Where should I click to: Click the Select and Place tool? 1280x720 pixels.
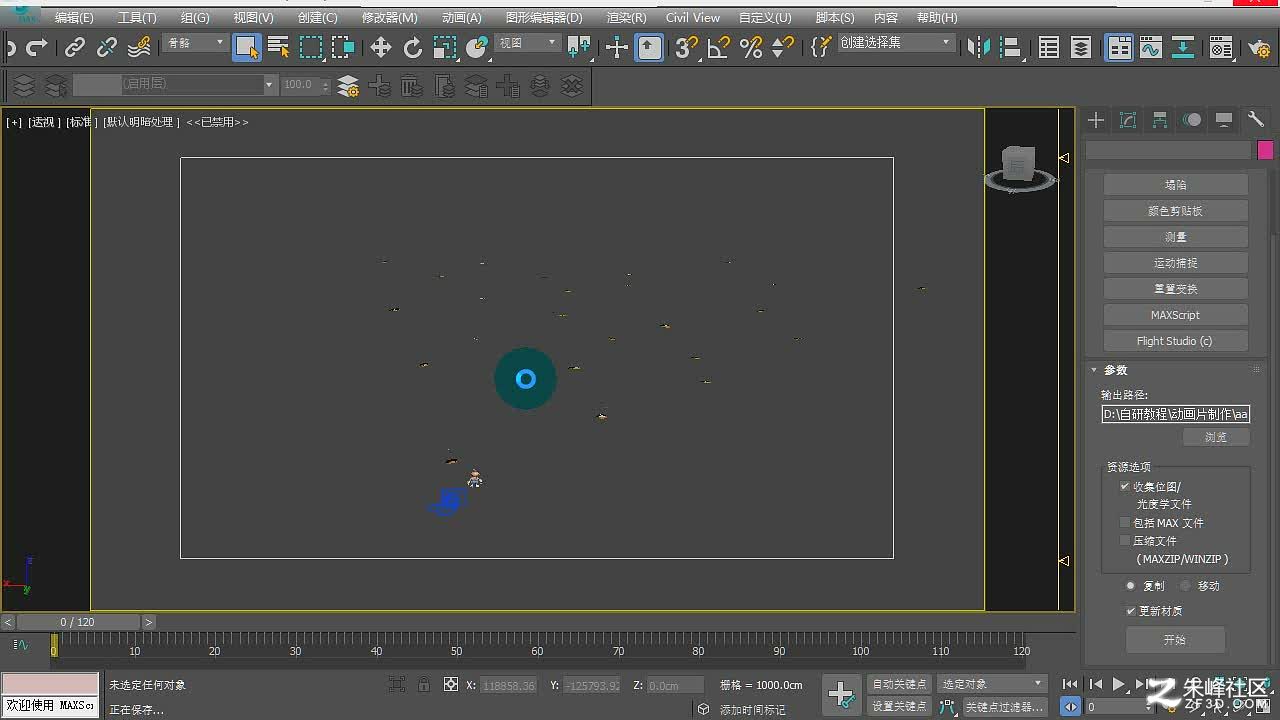477,47
